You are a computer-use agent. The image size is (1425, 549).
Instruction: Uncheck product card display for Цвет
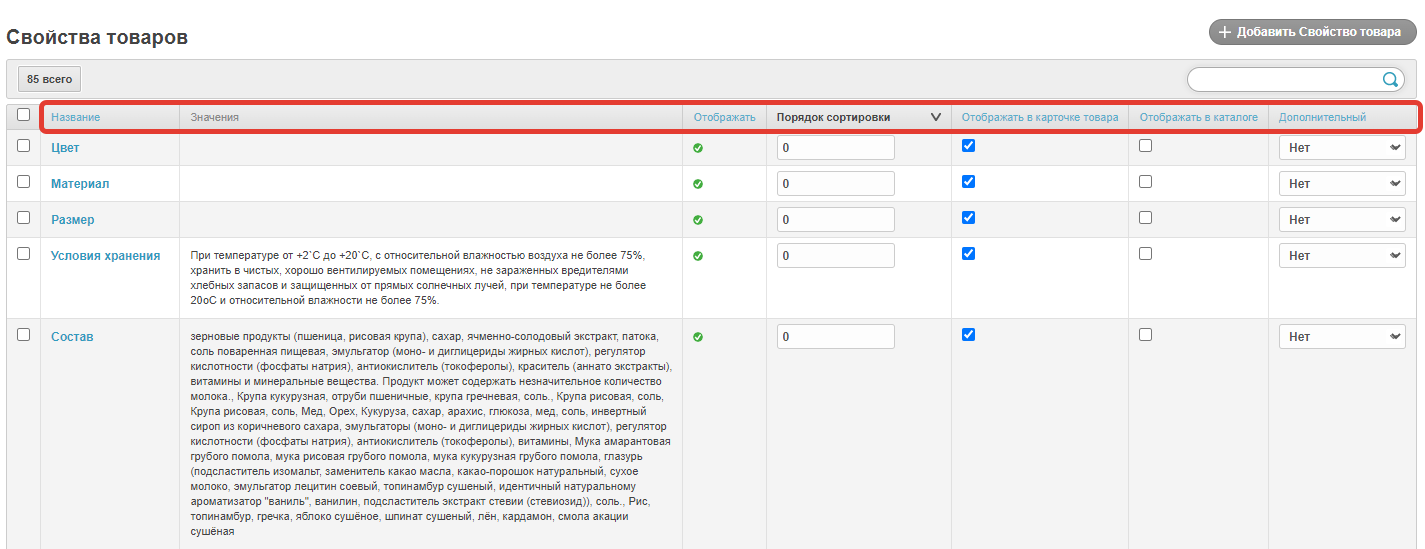click(968, 146)
